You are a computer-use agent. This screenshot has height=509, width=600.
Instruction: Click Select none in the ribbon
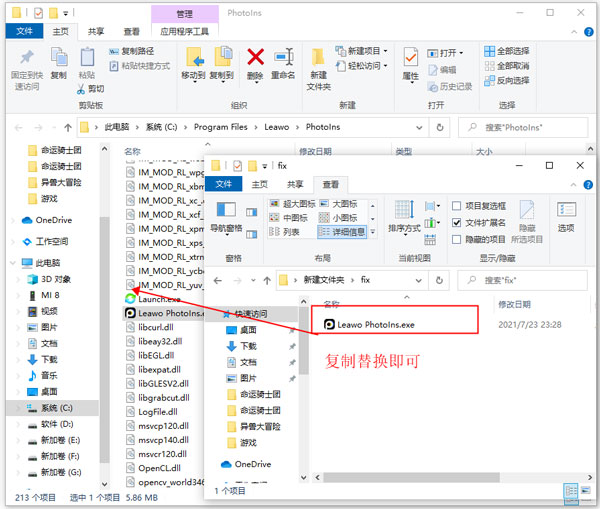coord(507,66)
